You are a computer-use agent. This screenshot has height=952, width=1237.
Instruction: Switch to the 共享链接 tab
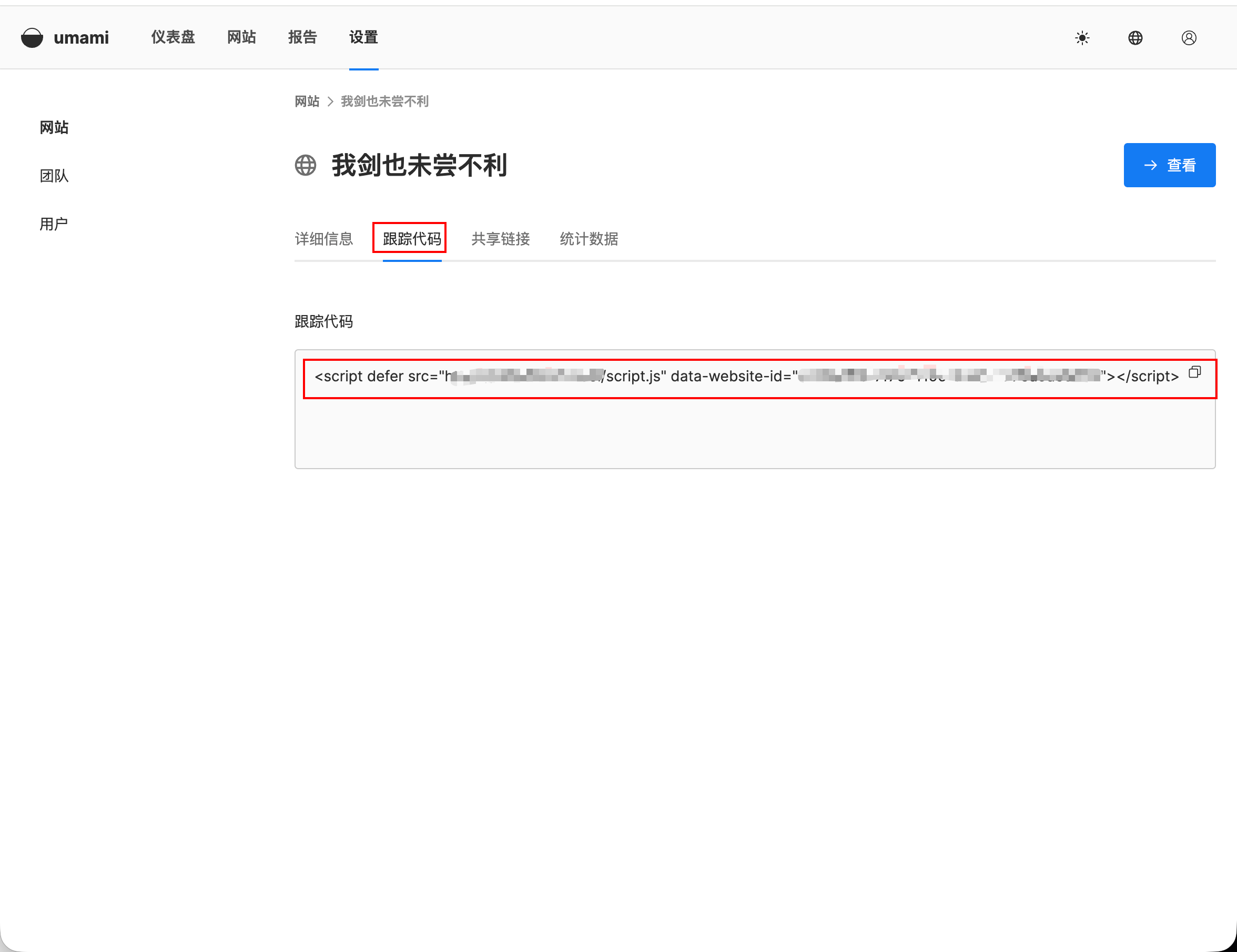click(500, 239)
